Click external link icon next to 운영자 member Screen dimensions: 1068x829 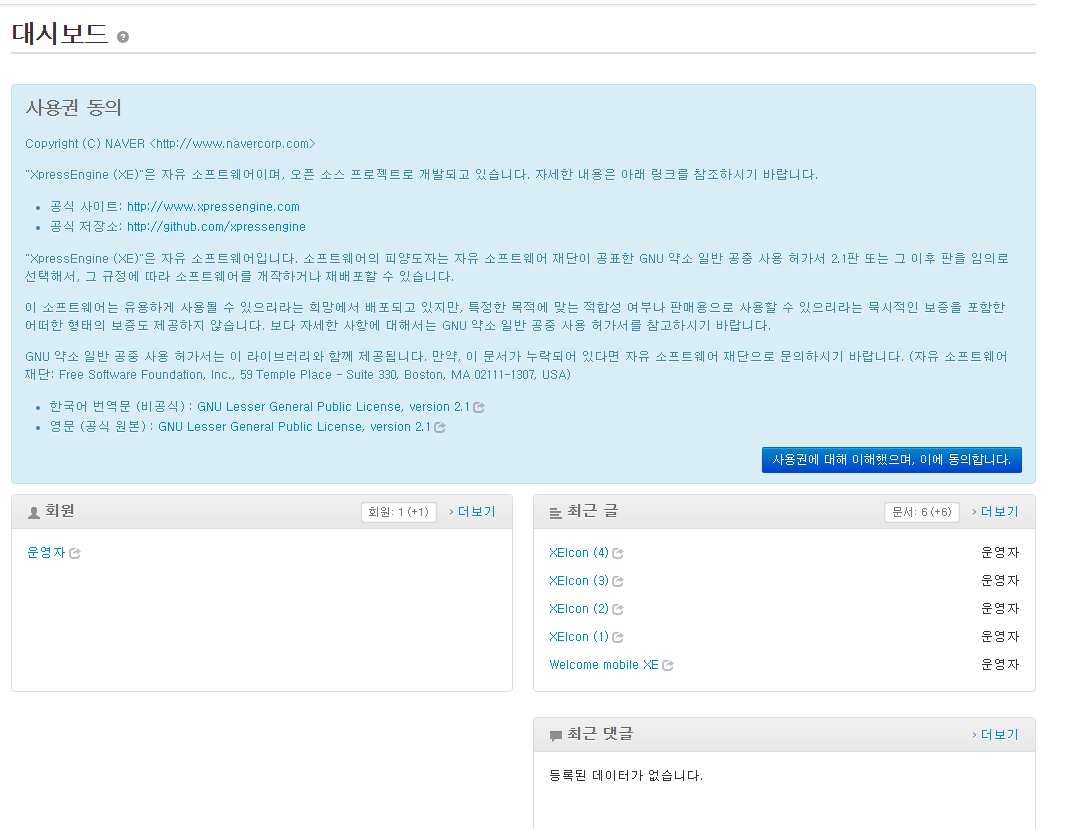[x=75, y=553]
